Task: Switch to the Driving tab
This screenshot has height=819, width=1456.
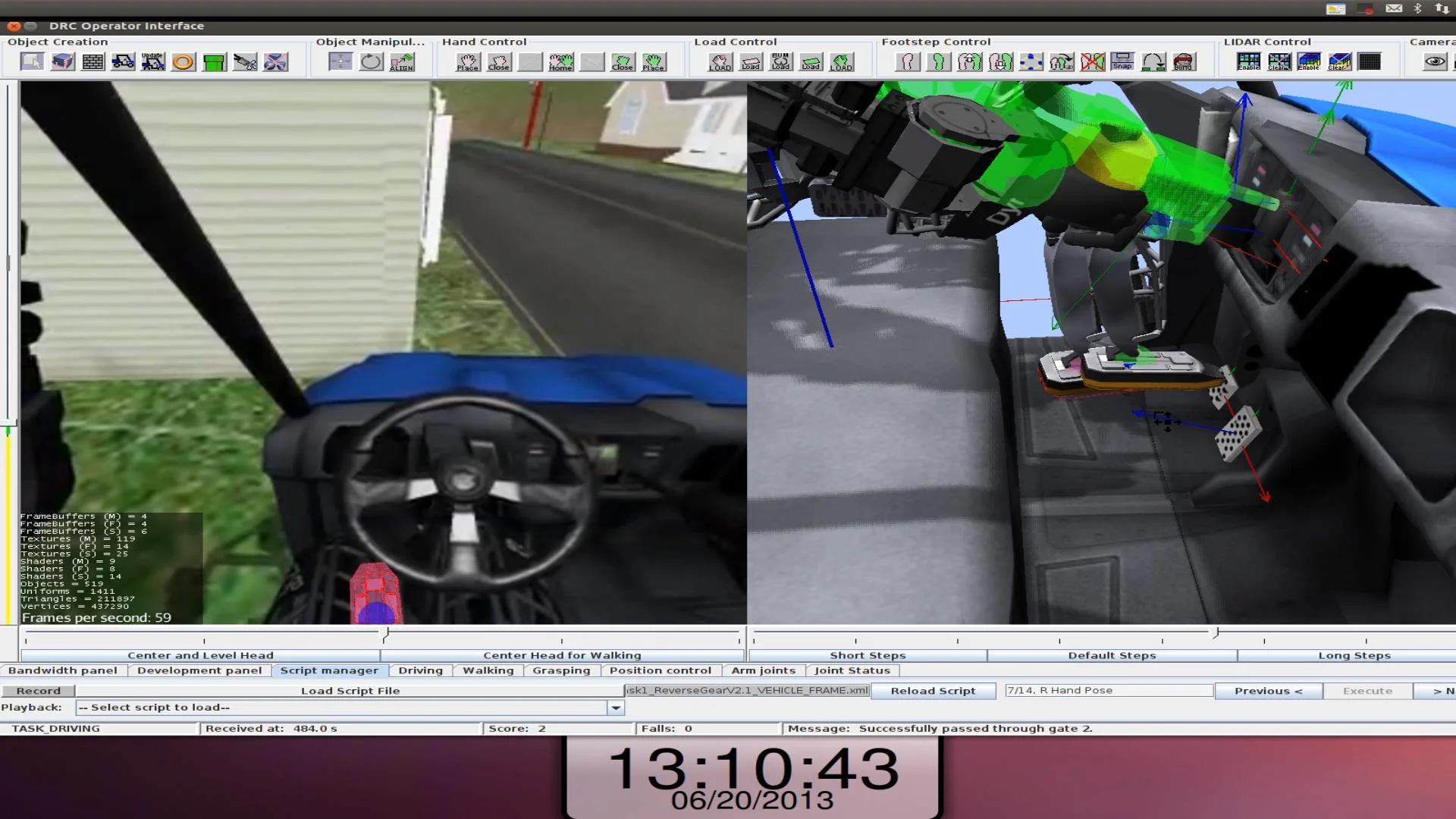Action: pyautogui.click(x=421, y=670)
